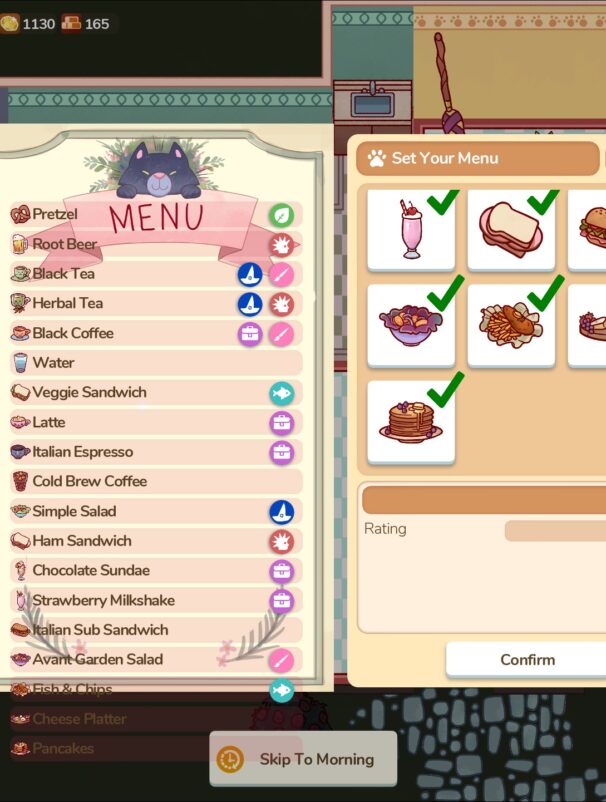Click the red spiky icon beside Ham Sandwich
606x802 pixels.
281,542
